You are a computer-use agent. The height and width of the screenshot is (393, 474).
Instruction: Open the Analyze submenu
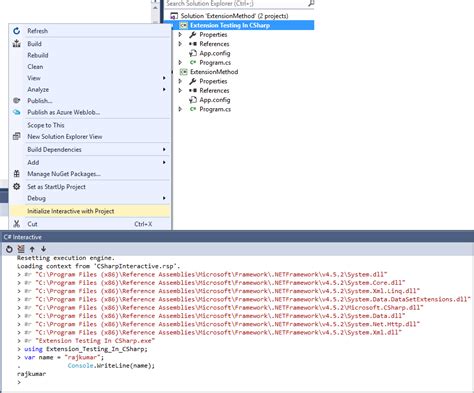90,89
